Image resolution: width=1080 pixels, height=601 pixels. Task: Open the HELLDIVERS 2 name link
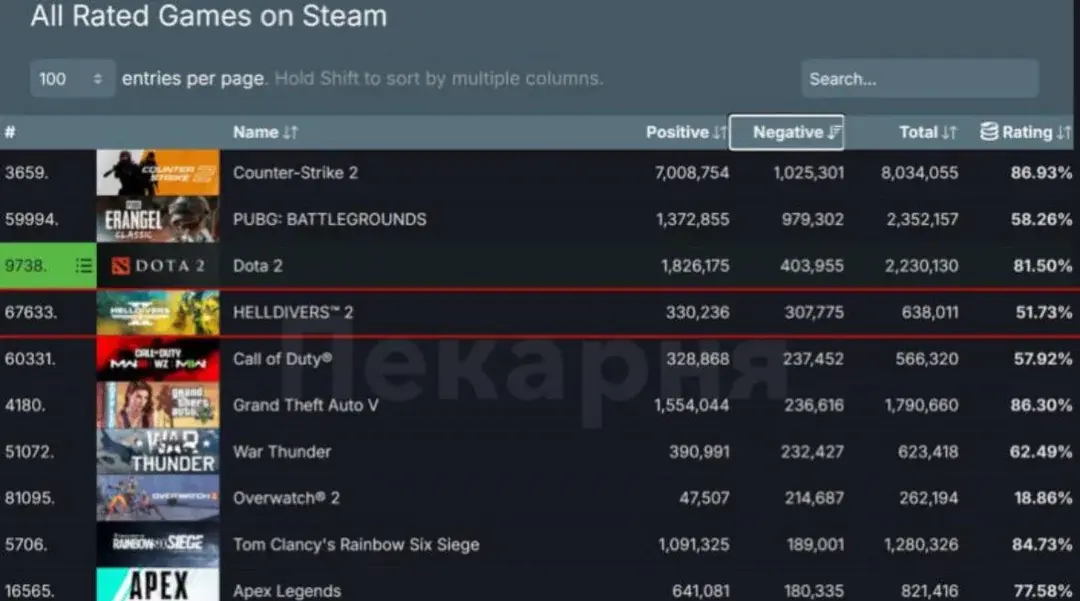[x=293, y=313]
